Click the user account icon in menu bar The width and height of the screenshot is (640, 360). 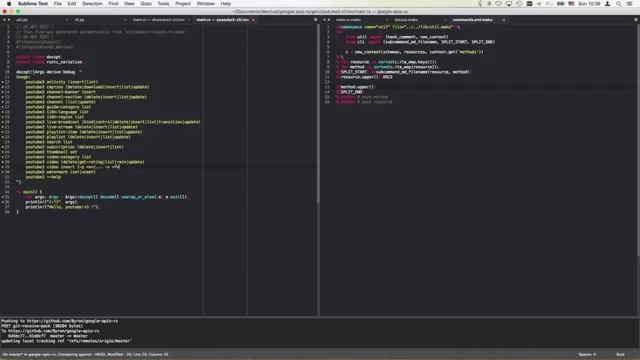click(x=607, y=4)
